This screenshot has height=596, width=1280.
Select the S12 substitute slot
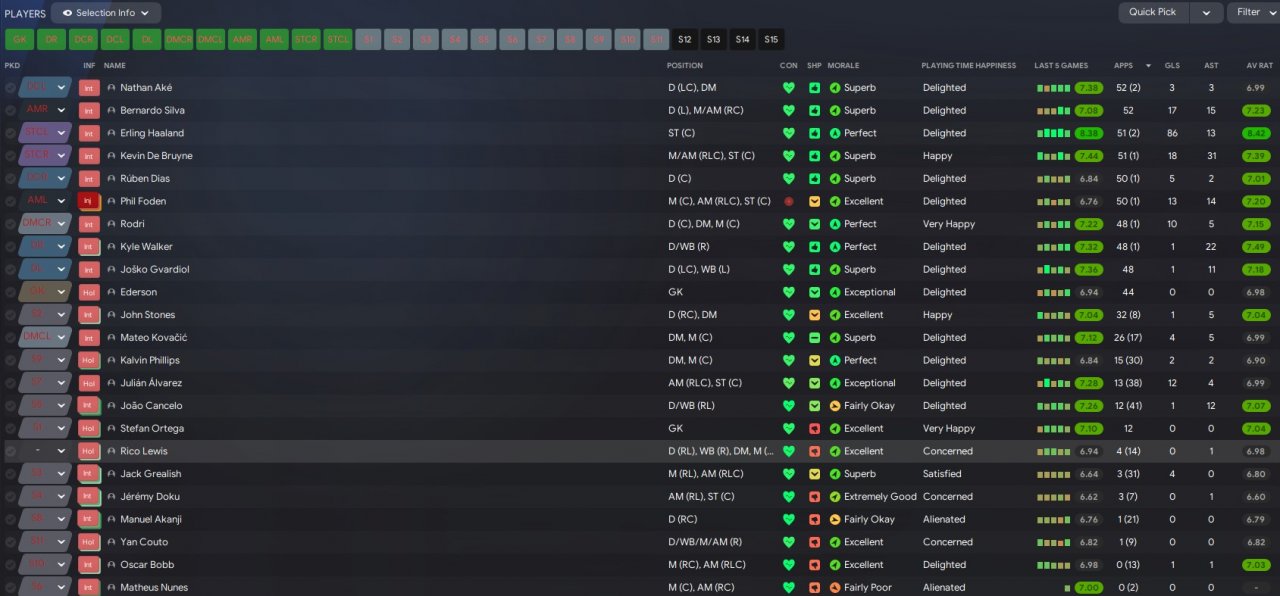click(x=685, y=40)
